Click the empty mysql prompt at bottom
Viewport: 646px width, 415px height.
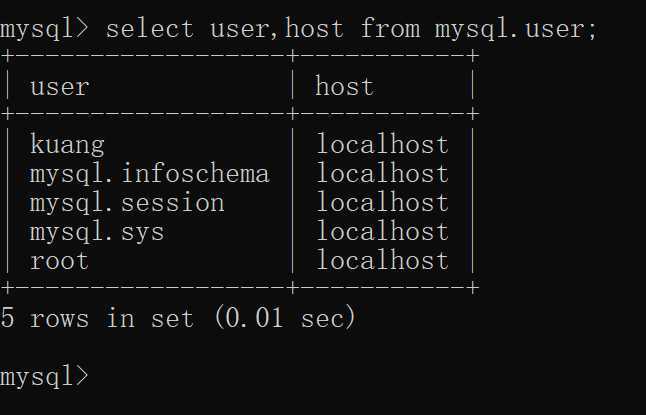coord(44,377)
